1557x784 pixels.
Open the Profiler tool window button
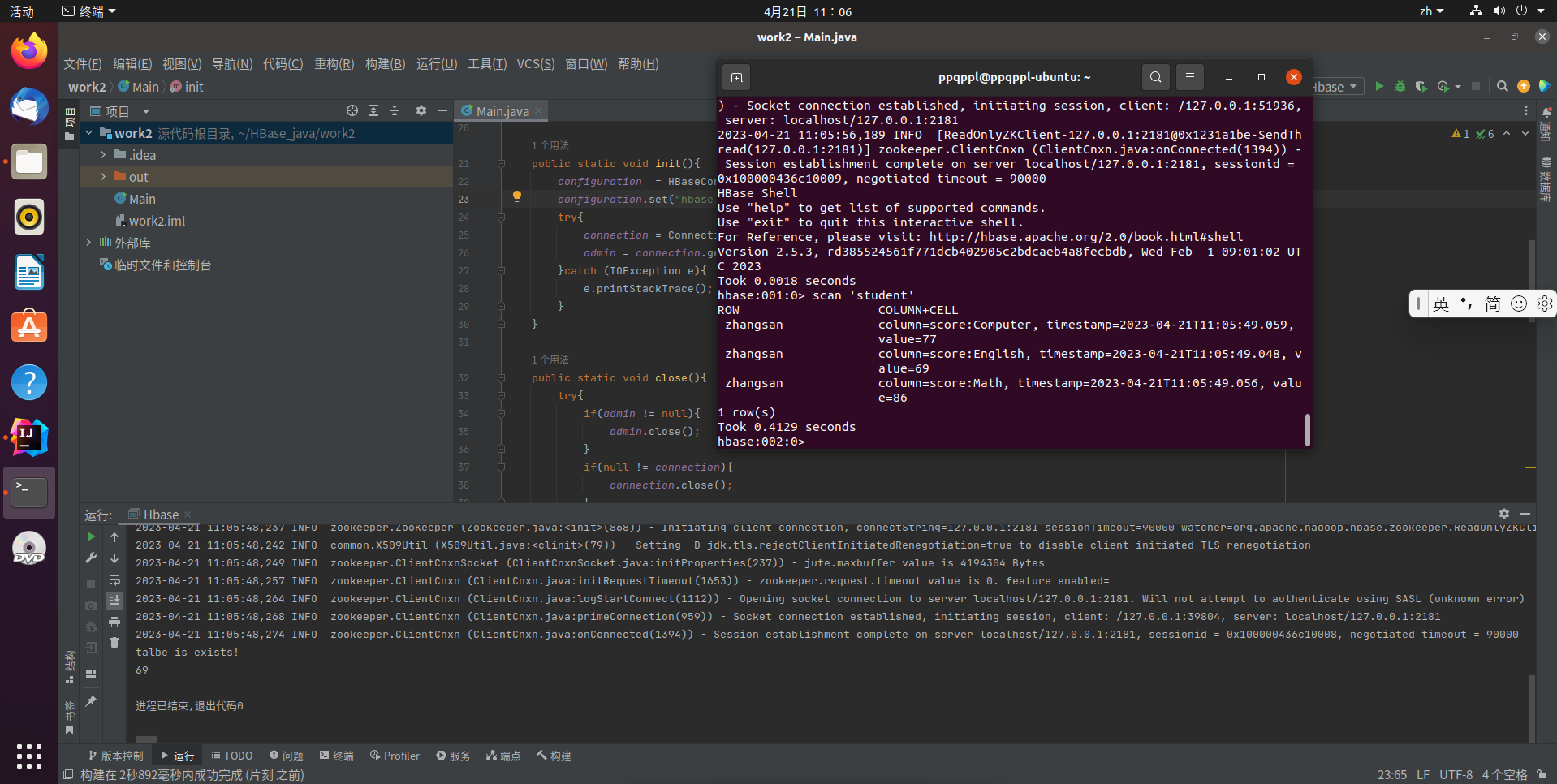click(x=395, y=756)
